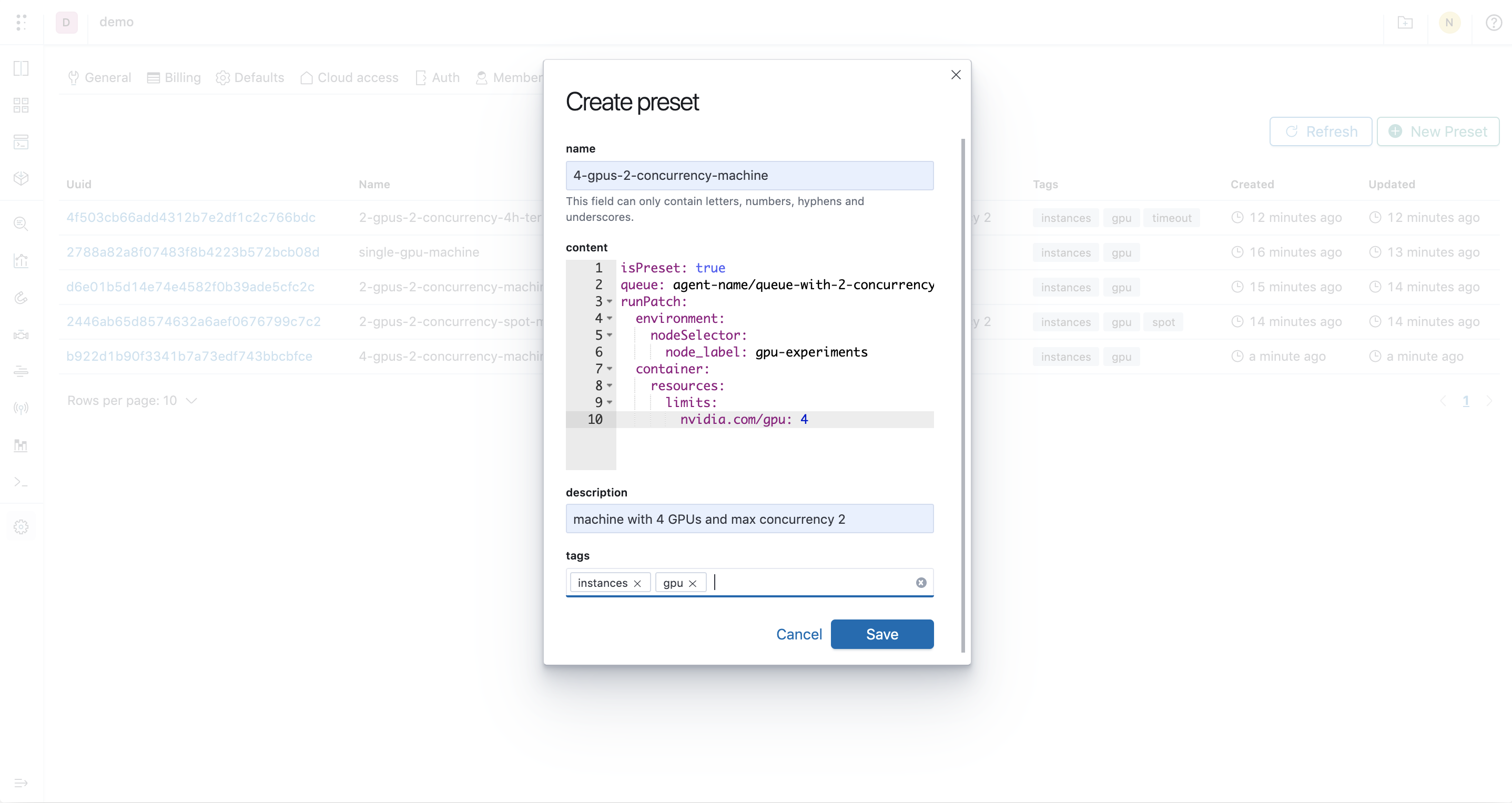The image size is (1512, 803).
Task: Place cursor on nvidia.com/gpu line 10
Action: pos(775,419)
